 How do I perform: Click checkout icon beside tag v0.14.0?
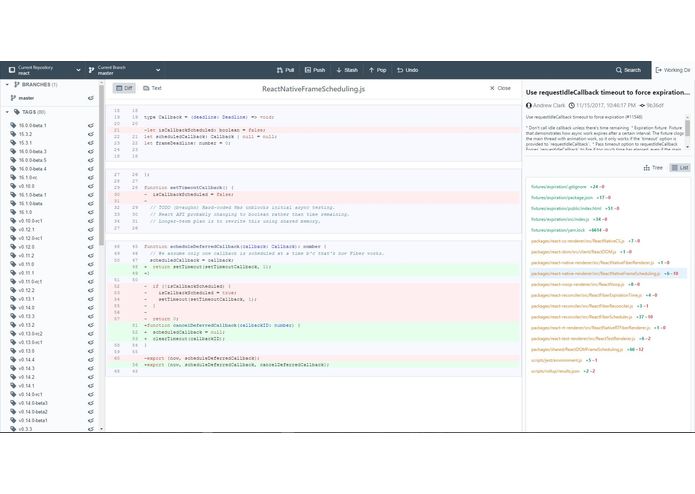(x=91, y=307)
